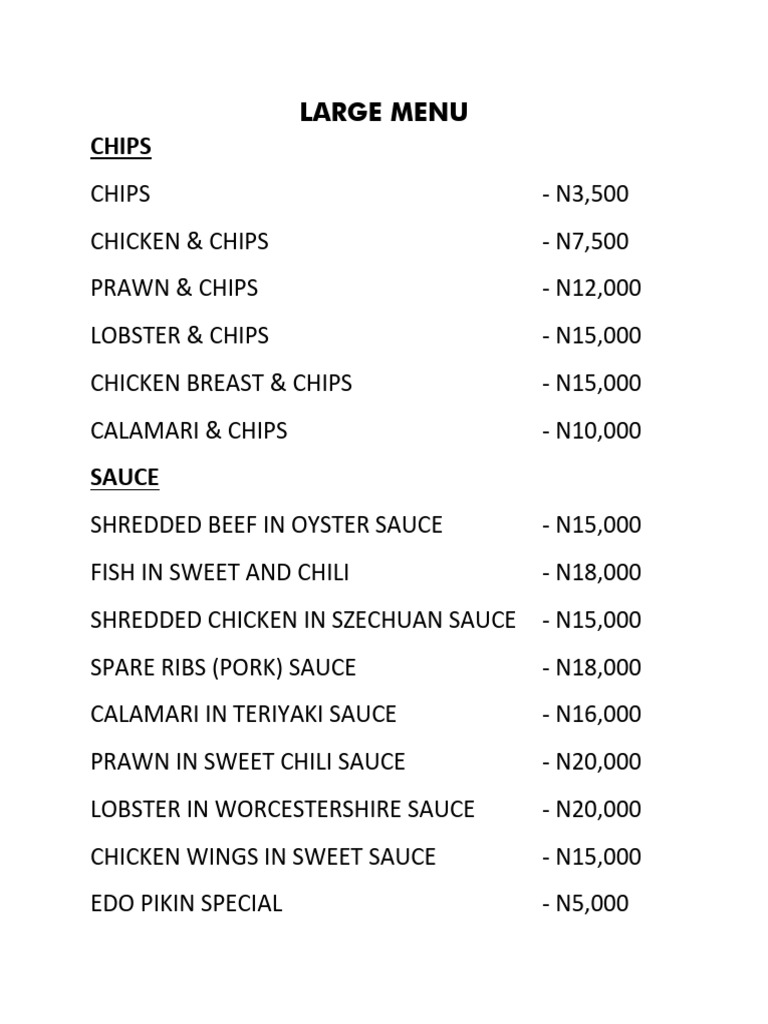This screenshot has width=768, height=1024.
Task: Click the CHICKEN & CHIPS item
Action: coord(179,241)
